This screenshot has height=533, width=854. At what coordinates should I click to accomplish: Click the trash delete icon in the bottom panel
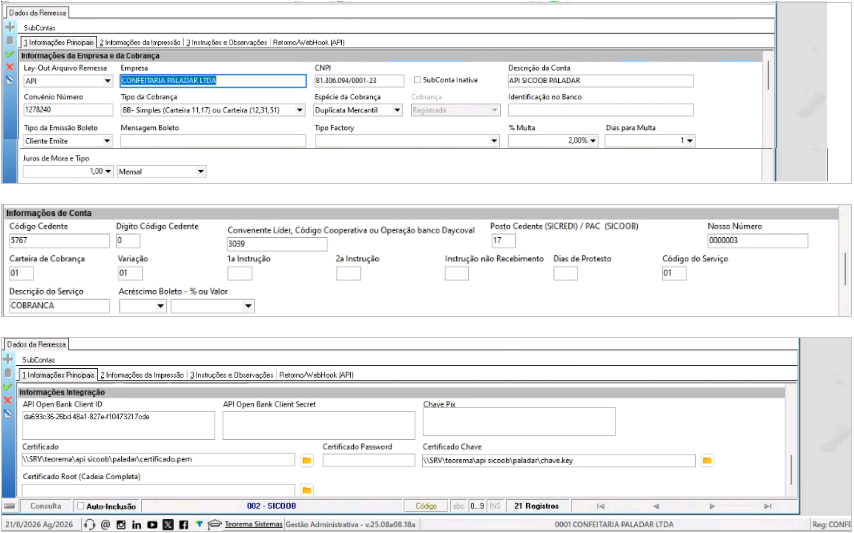8,373
